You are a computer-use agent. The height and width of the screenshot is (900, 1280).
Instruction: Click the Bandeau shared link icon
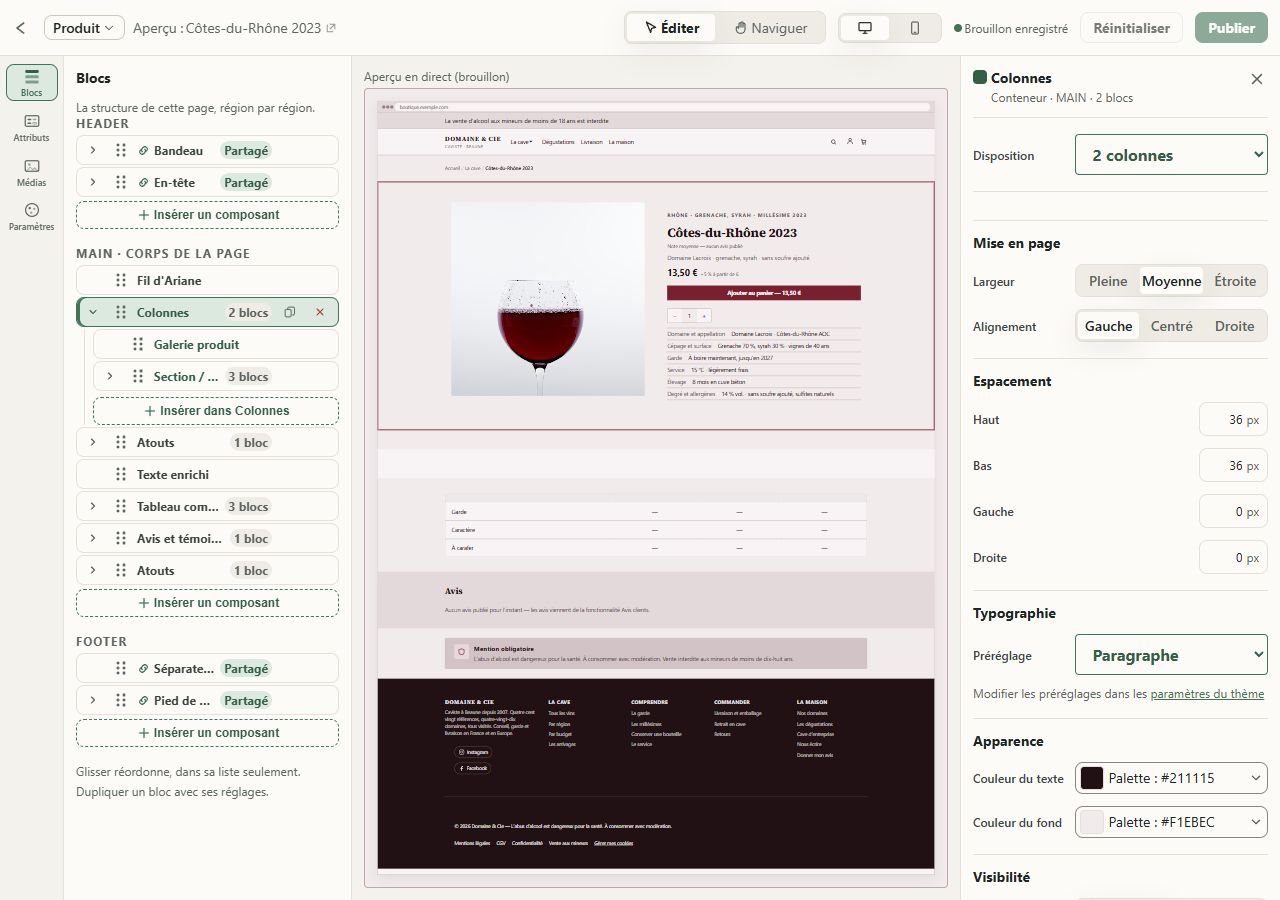coord(143,150)
